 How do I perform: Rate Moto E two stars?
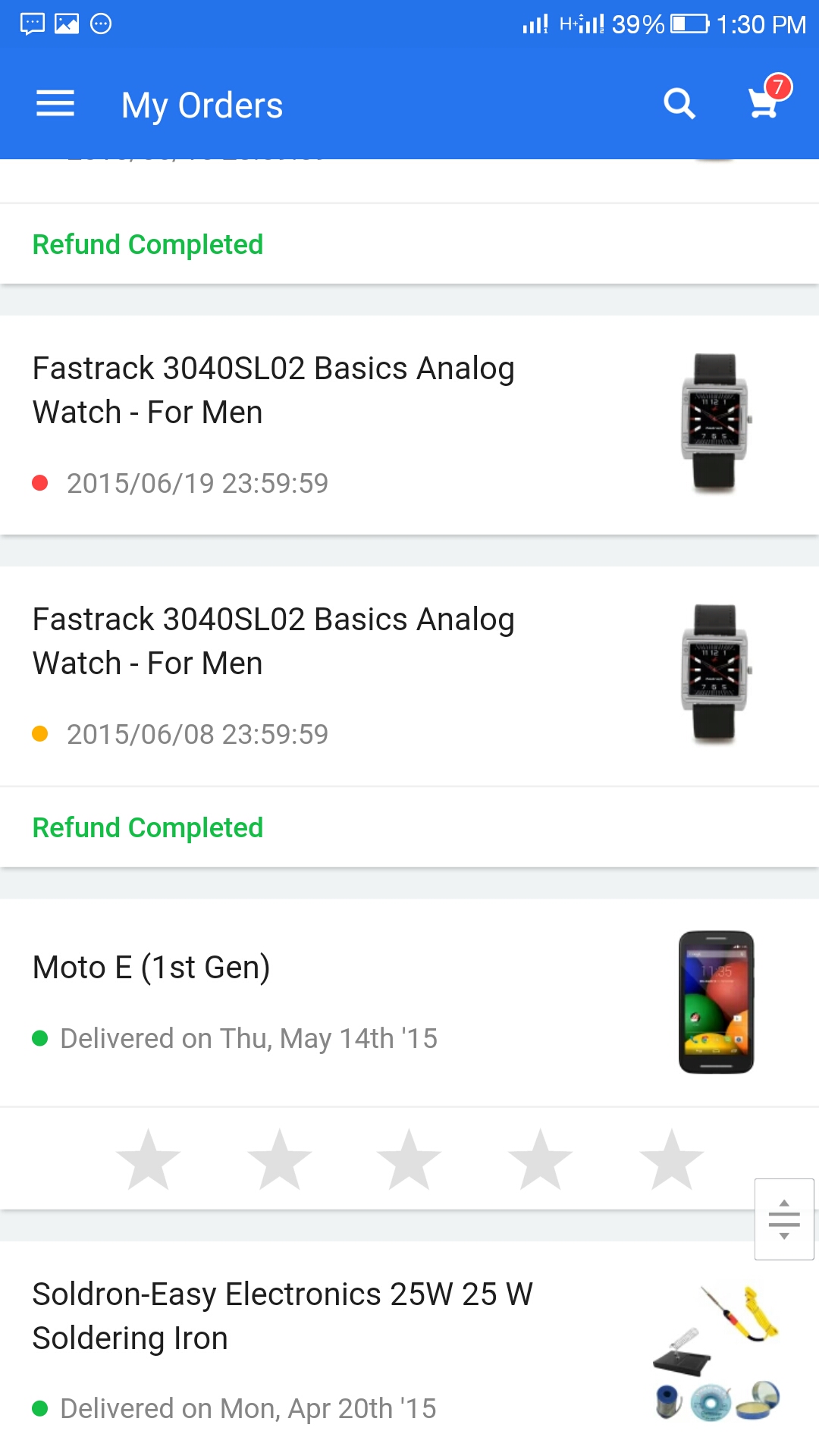[280, 1159]
